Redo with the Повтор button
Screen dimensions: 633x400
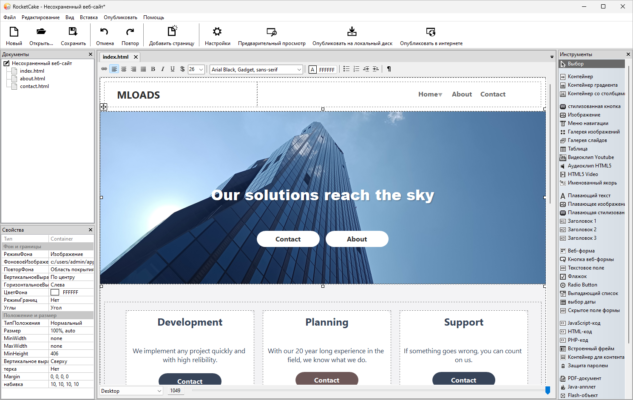click(130, 36)
